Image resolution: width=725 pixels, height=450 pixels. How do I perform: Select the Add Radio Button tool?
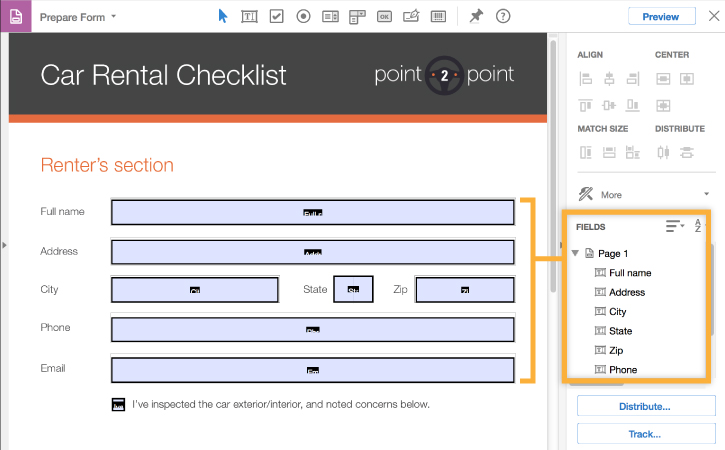[x=303, y=16]
